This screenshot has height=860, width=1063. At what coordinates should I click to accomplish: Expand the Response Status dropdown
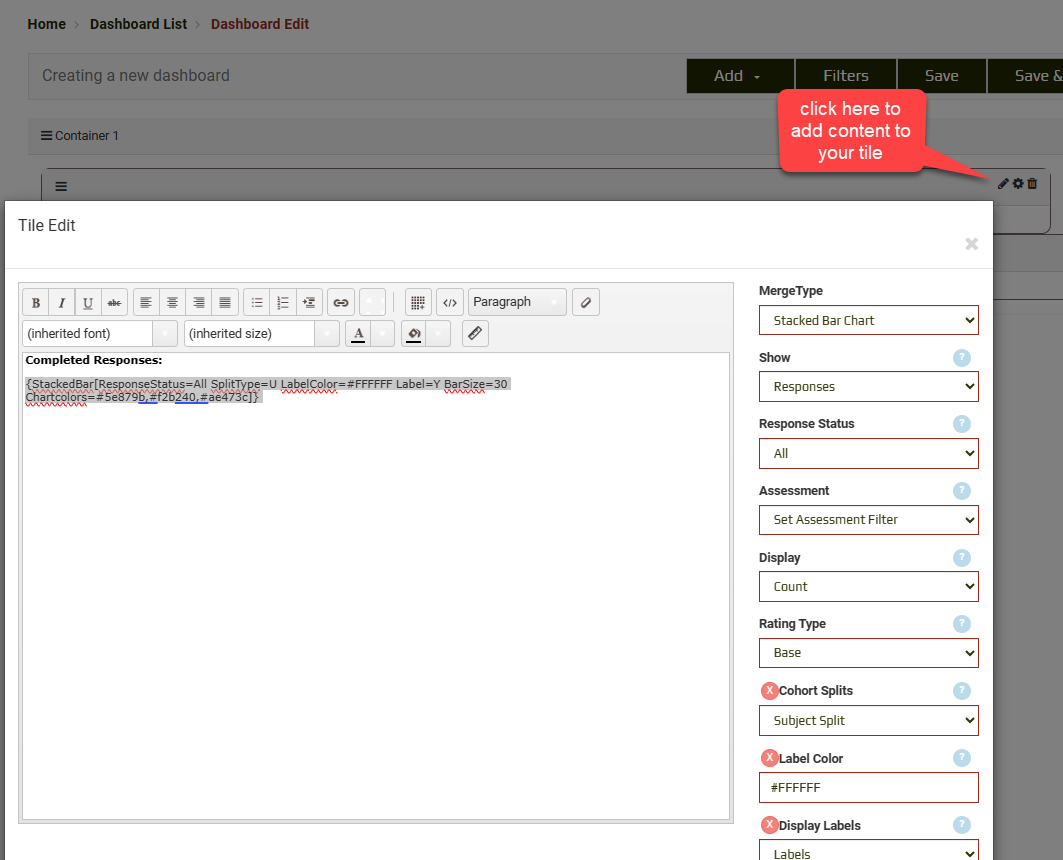868,453
